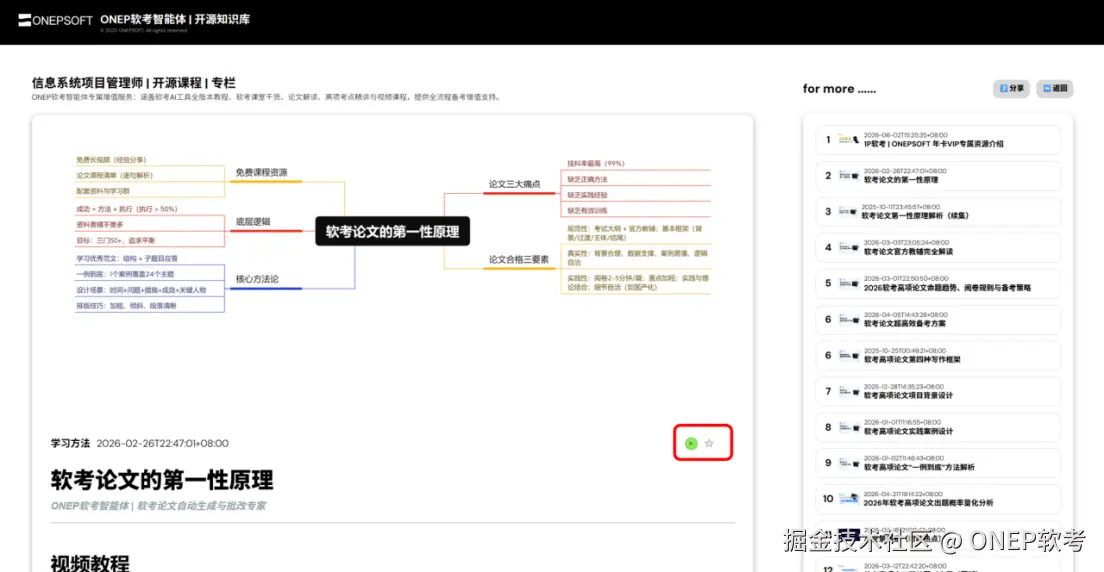This screenshot has width=1104, height=572.
Task: Toggle the star favorite icon
Action: click(709, 443)
